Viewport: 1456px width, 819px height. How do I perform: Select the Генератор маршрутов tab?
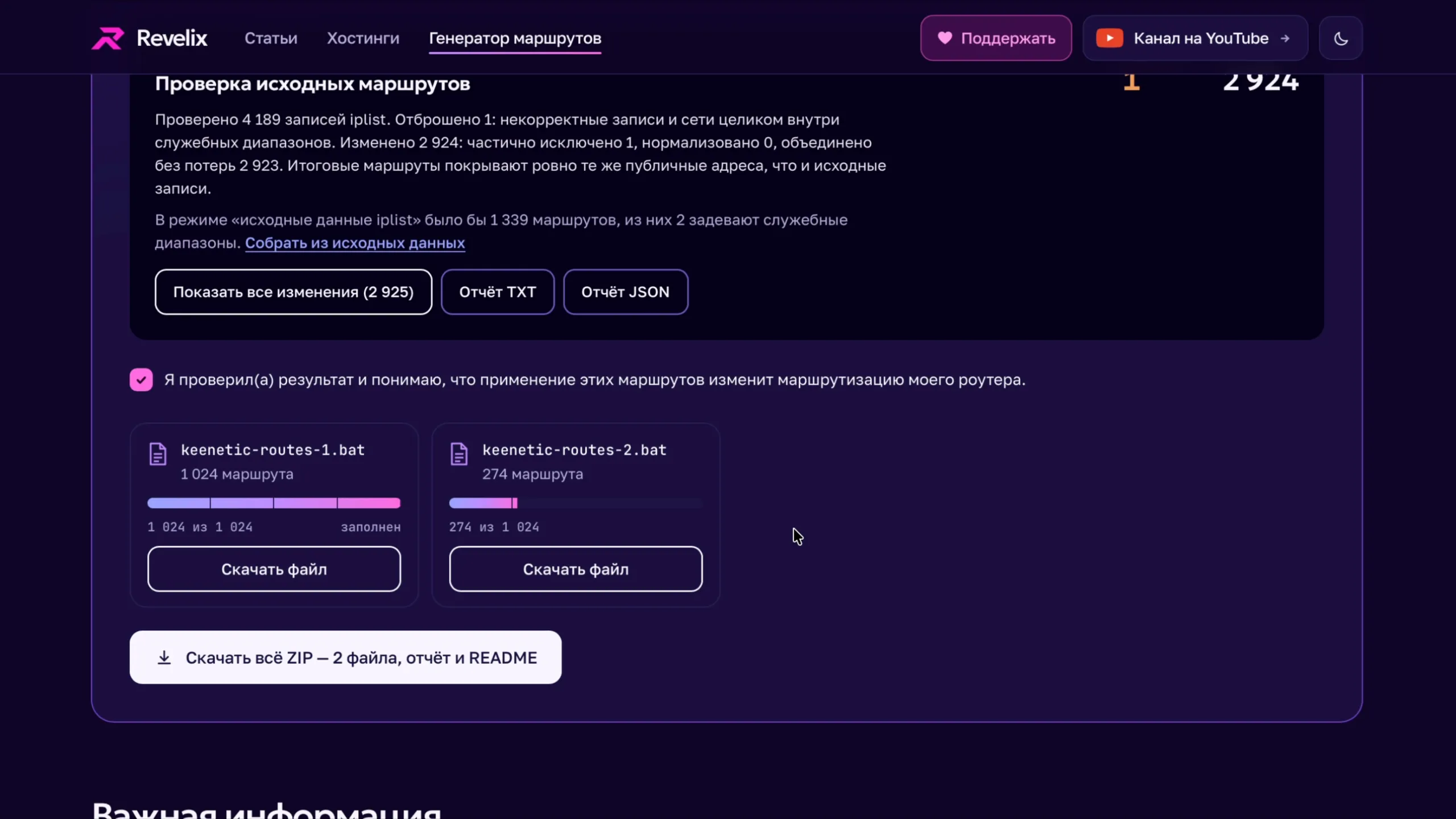click(x=515, y=38)
